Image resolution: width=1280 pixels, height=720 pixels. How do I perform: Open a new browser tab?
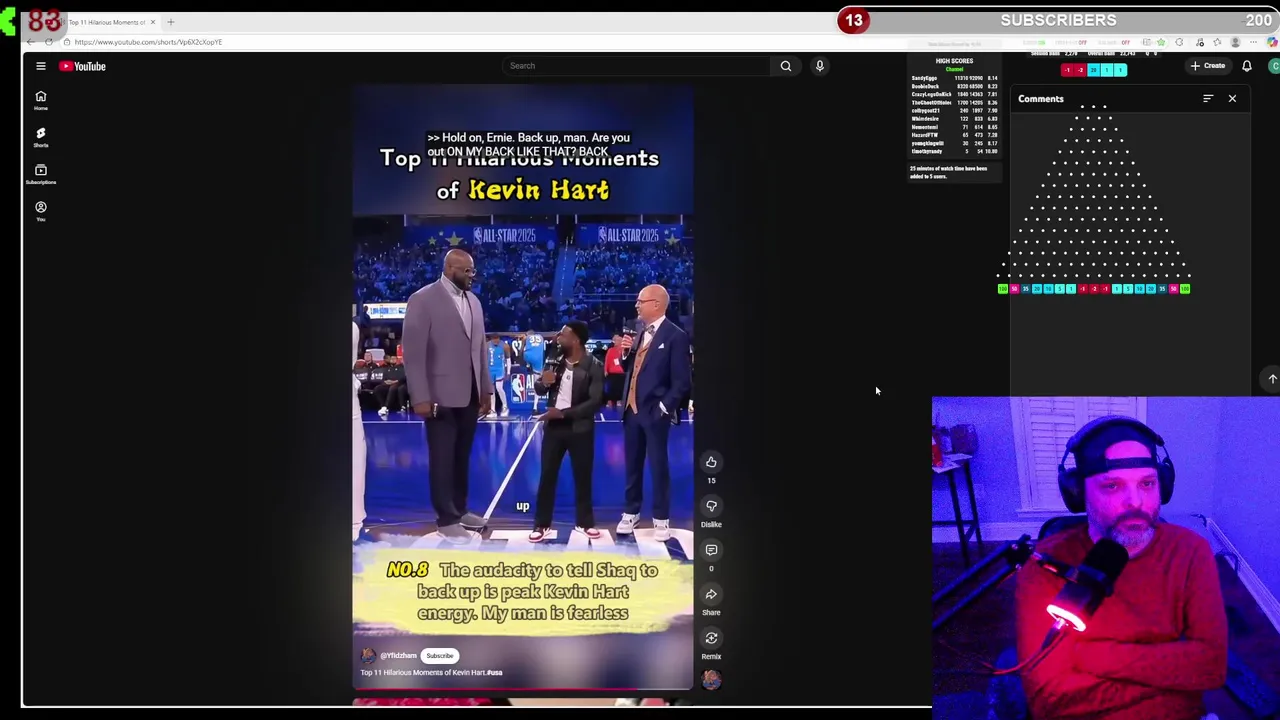tap(171, 22)
